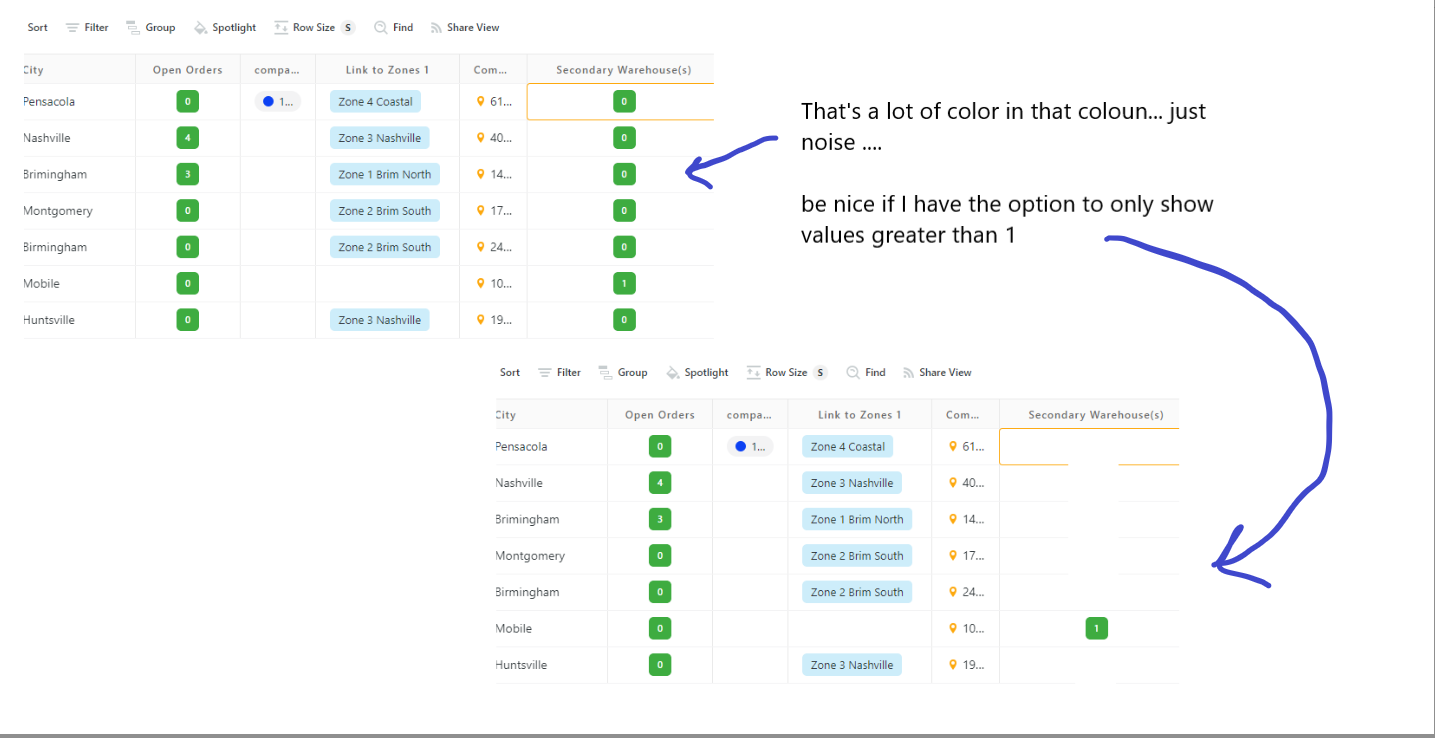Click the location pin in the lower table's Mobile row
This screenshot has height=738, width=1435.
click(x=953, y=629)
